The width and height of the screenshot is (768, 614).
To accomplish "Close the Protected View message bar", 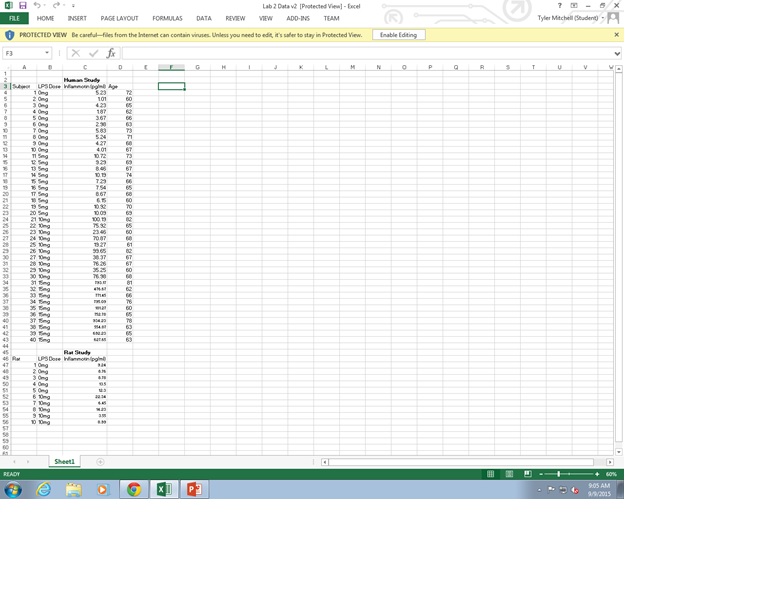I will pos(616,35).
